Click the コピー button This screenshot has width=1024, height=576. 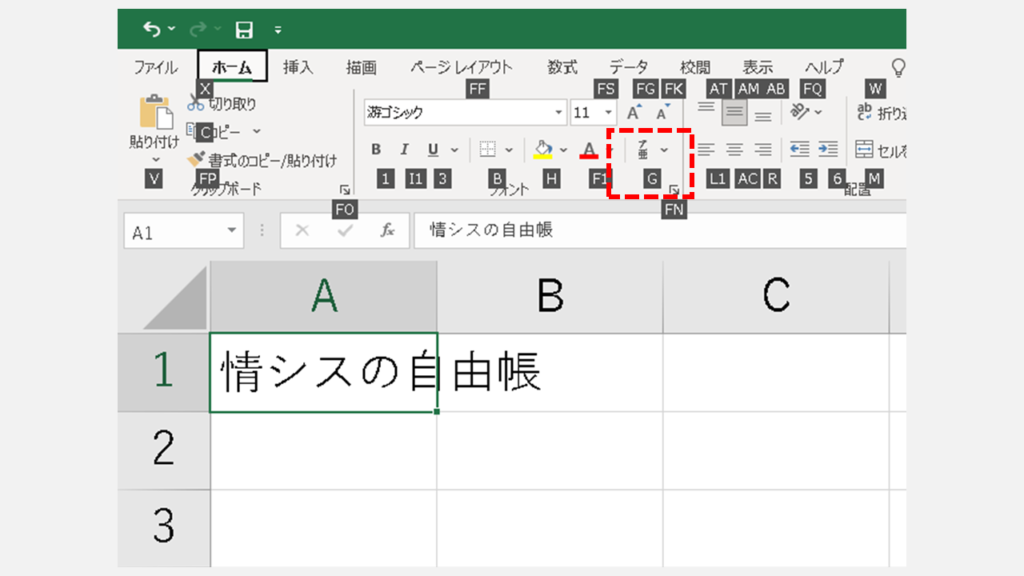click(215, 132)
